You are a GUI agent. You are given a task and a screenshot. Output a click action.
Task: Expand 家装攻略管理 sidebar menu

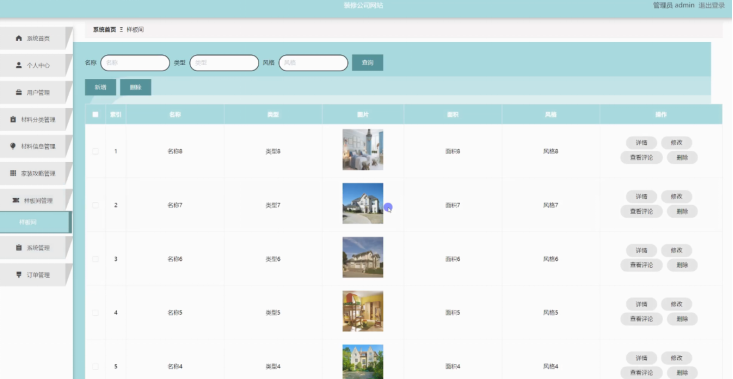pyautogui.click(x=36, y=173)
